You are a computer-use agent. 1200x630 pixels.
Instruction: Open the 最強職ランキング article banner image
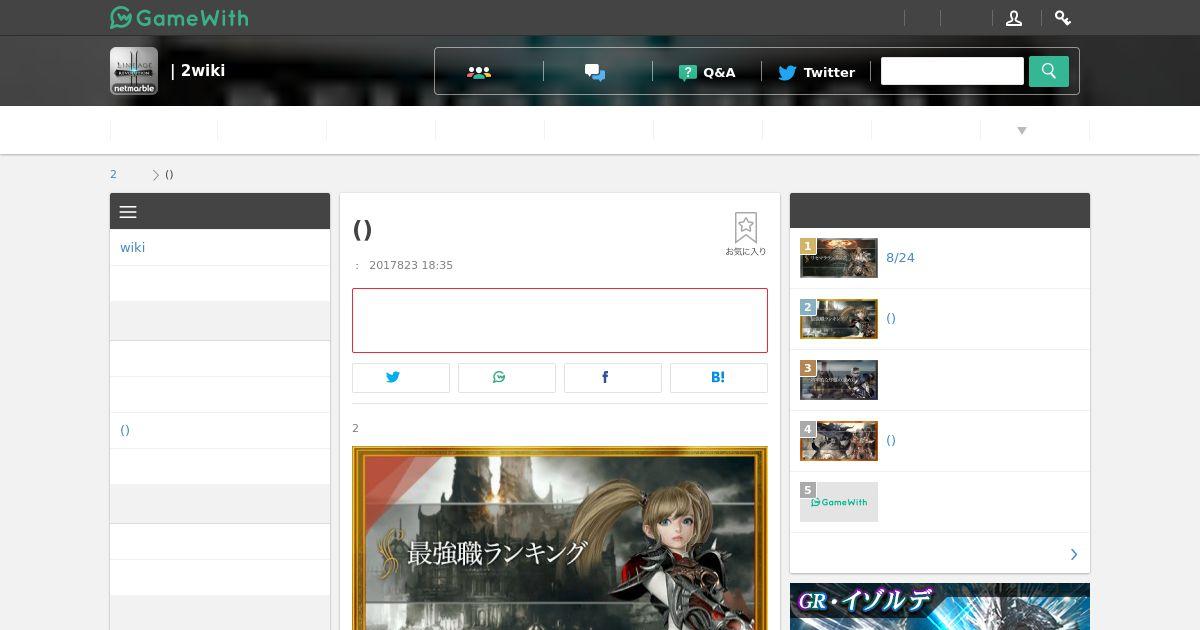[560, 538]
